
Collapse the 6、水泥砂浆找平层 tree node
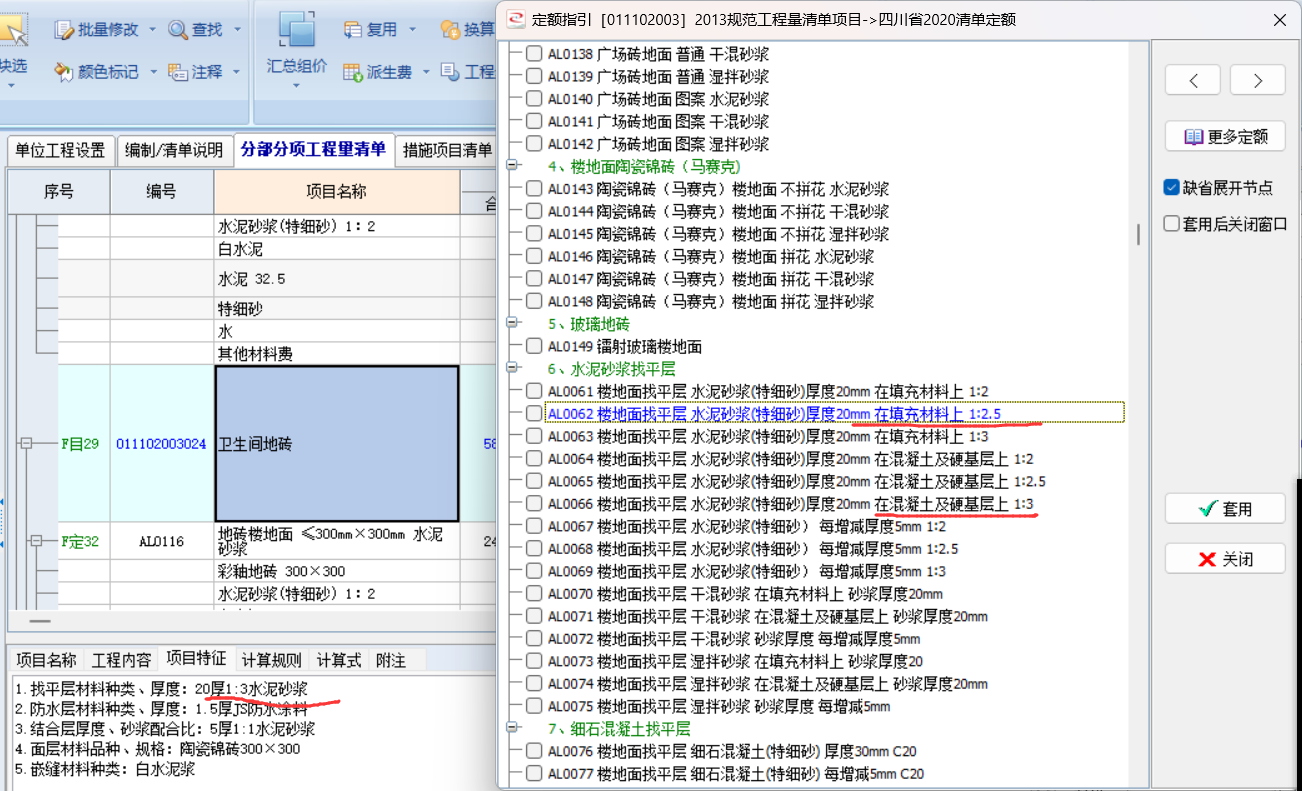(514, 369)
